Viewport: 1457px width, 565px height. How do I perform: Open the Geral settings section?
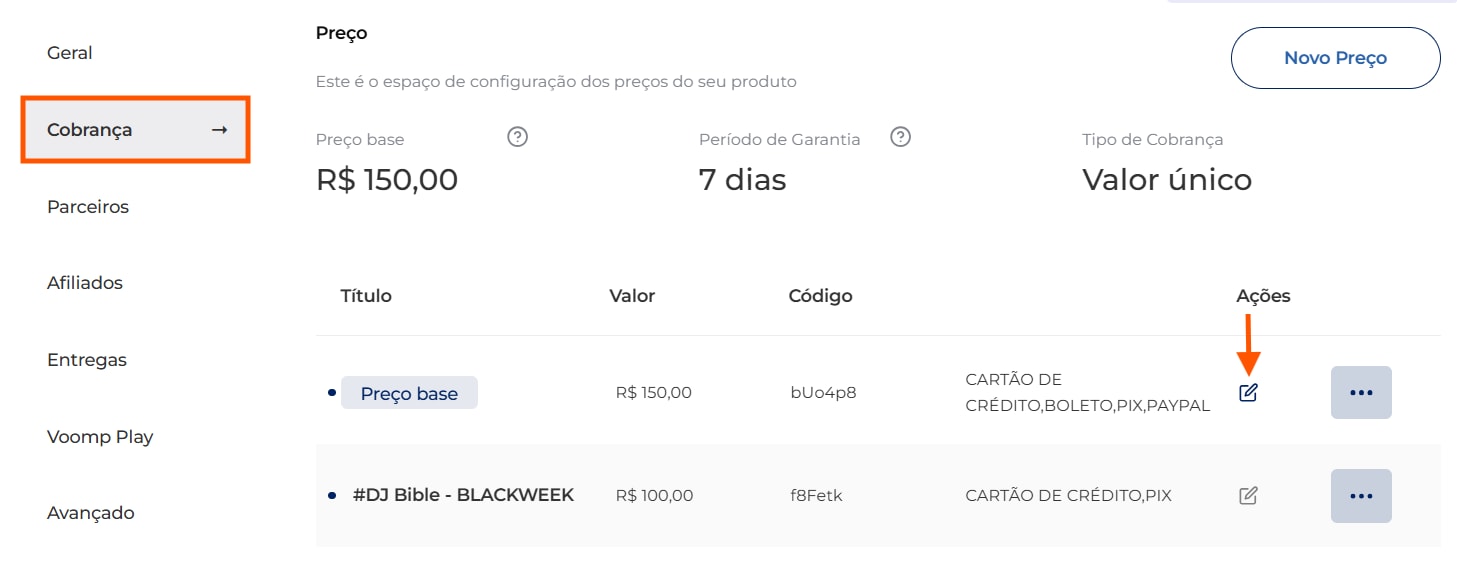click(70, 53)
